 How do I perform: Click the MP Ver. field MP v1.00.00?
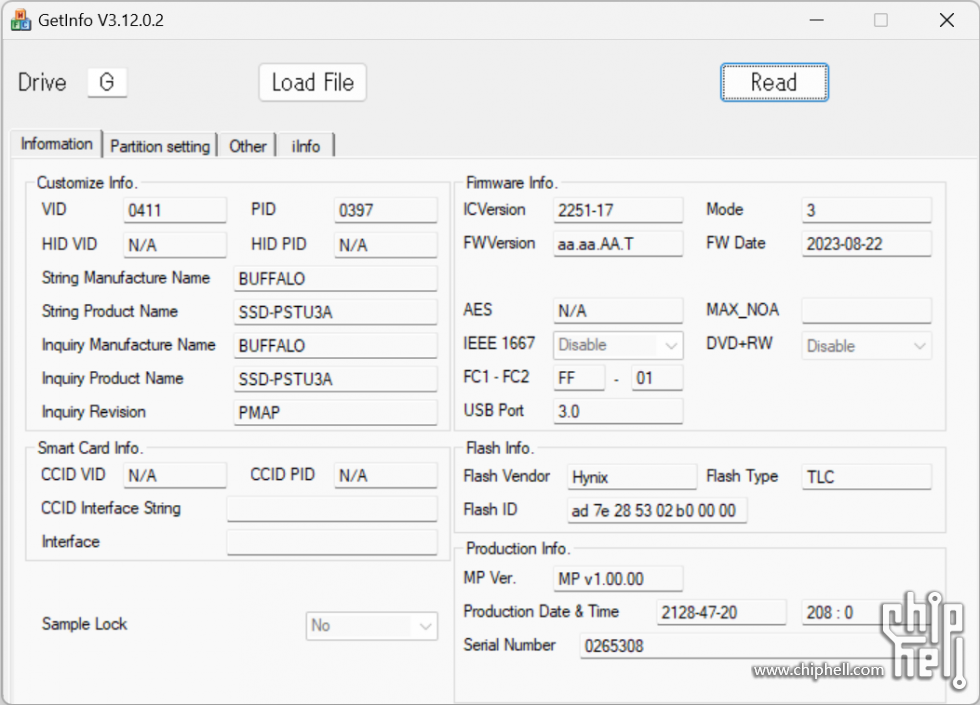coord(618,579)
